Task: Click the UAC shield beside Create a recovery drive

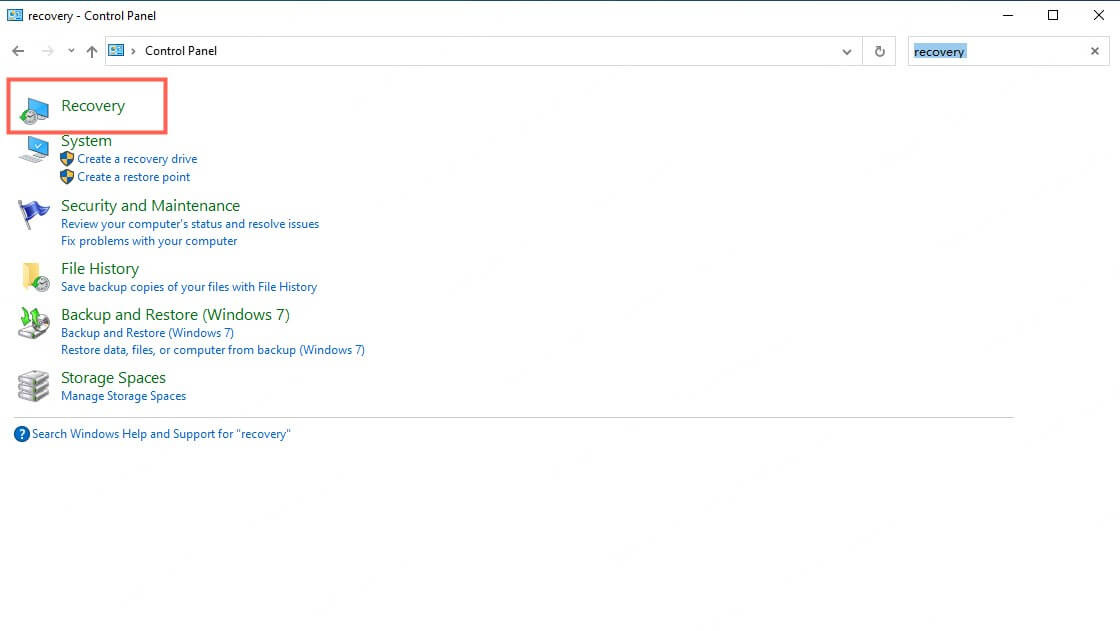Action: pyautogui.click(x=68, y=159)
